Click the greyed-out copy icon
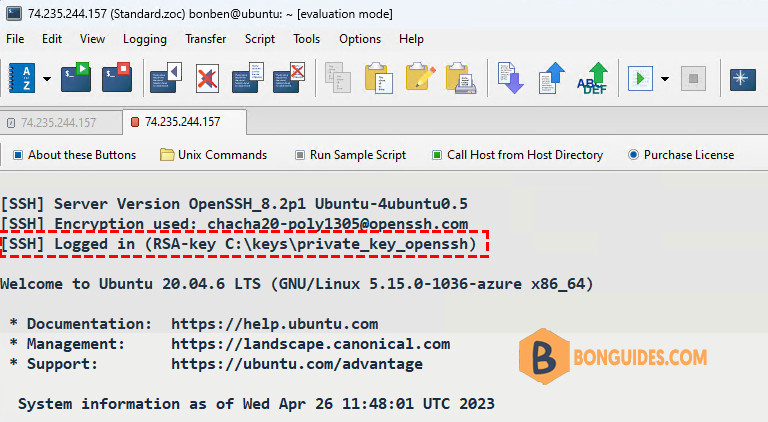 (338, 77)
